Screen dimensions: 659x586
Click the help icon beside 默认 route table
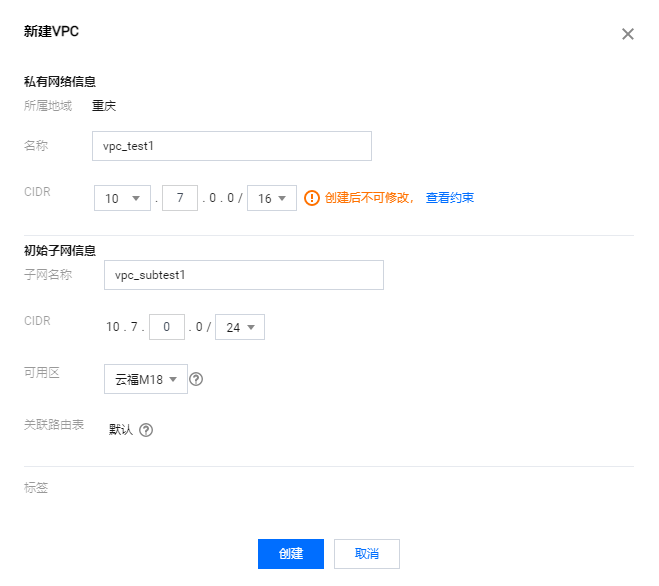pyautogui.click(x=146, y=430)
